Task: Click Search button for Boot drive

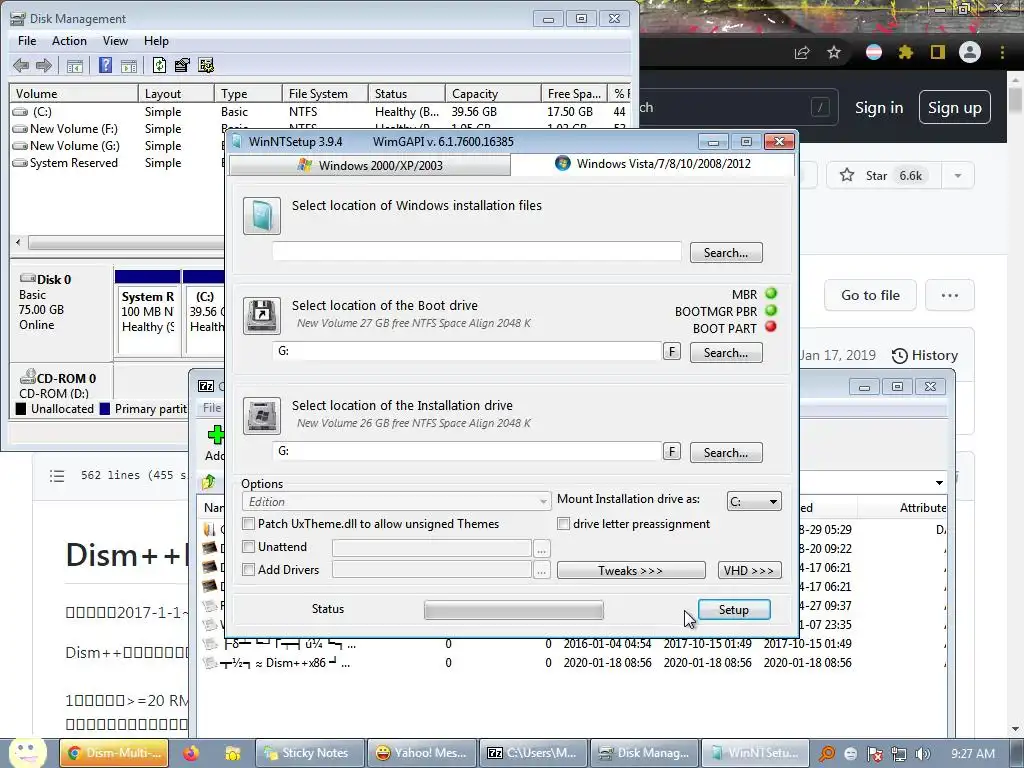Action: pos(726,353)
